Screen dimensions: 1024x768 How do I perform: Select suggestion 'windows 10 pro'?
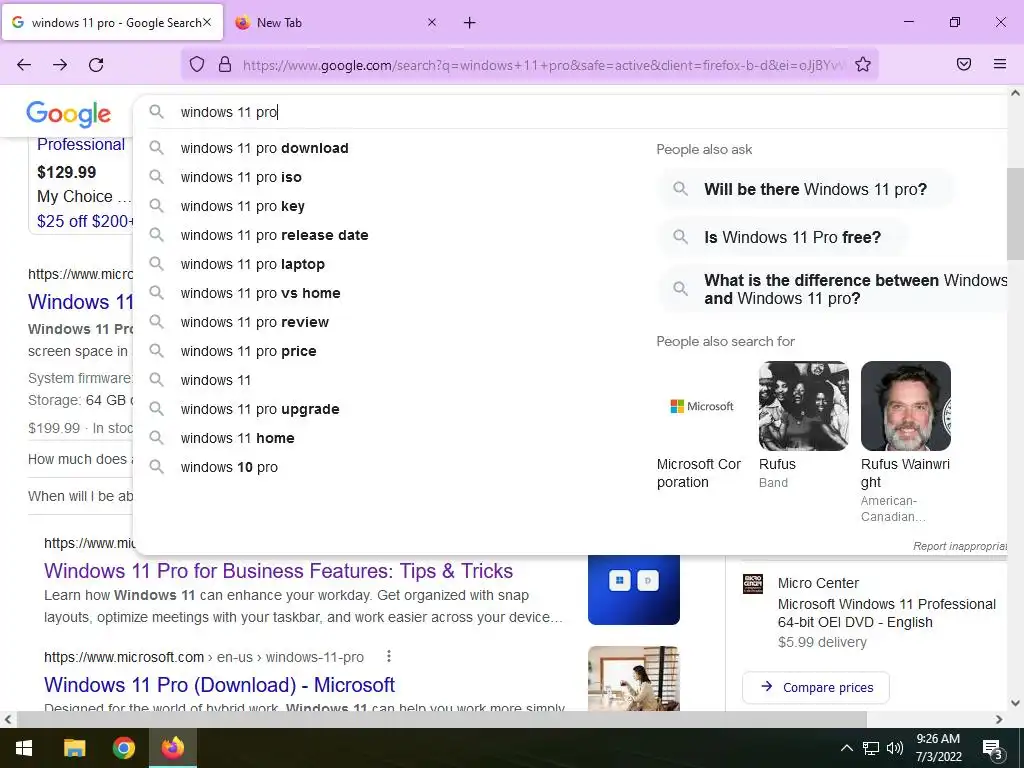point(229,467)
